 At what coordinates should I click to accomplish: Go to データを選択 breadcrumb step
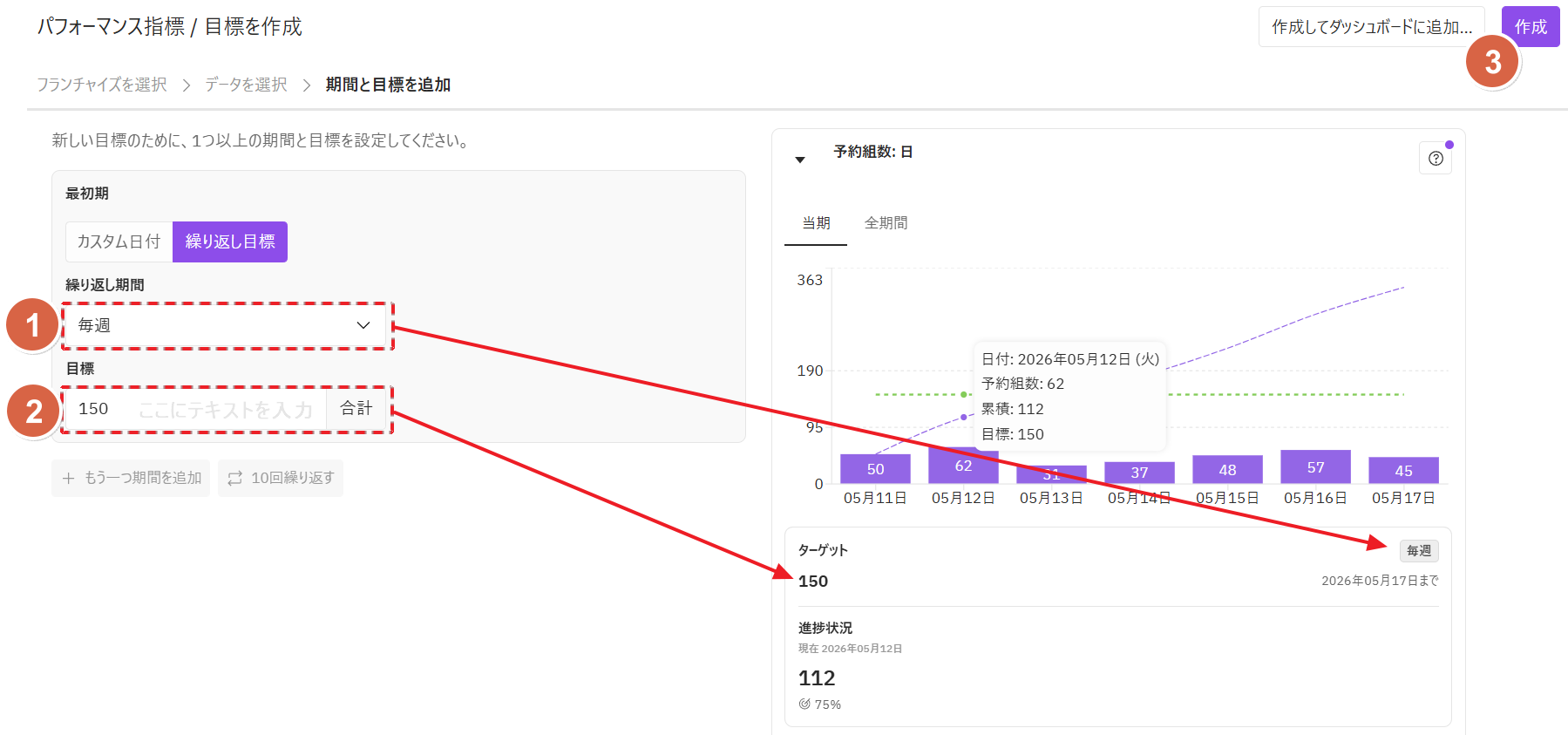point(246,85)
